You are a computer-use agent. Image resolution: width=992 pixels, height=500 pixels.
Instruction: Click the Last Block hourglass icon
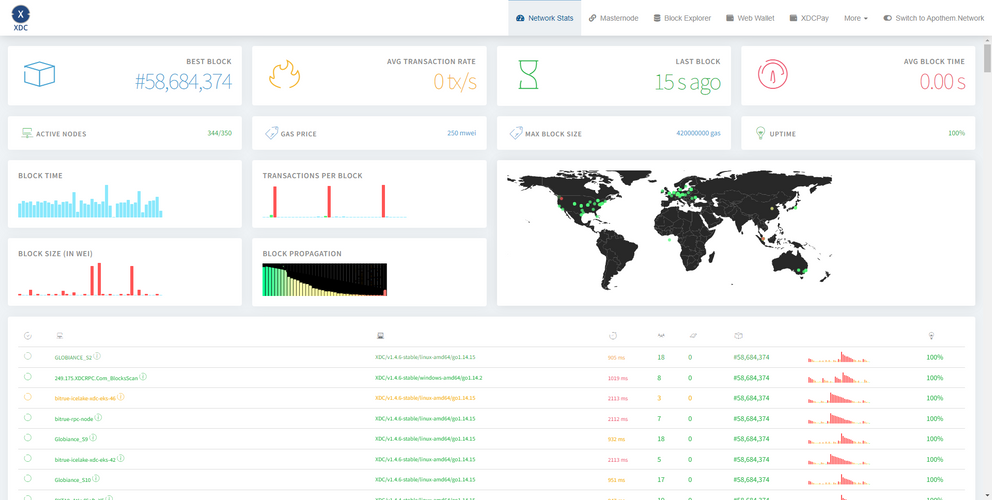point(527,75)
